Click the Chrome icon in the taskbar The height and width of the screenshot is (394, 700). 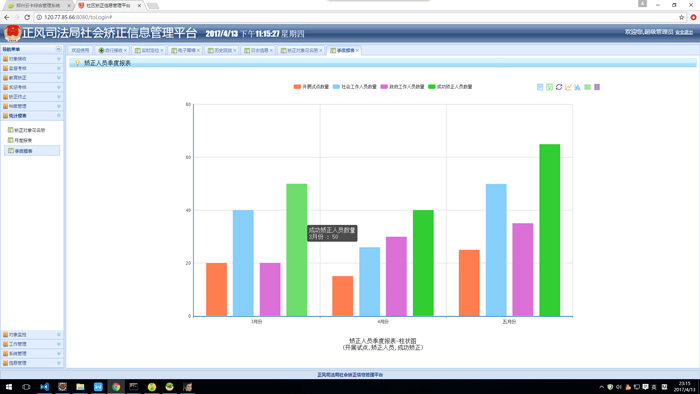point(116,387)
